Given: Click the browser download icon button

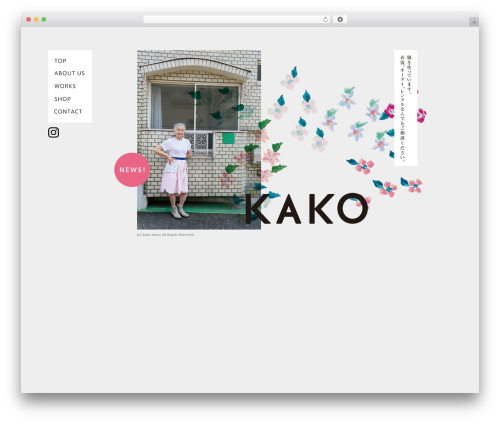Looking at the screenshot, I should 340,19.
